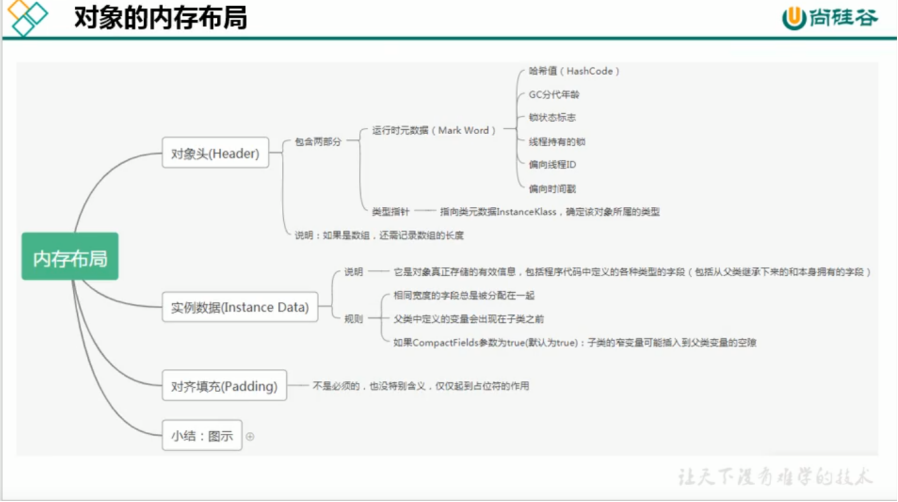This screenshot has width=898, height=502.
Task: Select the 锁状态标志 leaf
Action: (552, 117)
